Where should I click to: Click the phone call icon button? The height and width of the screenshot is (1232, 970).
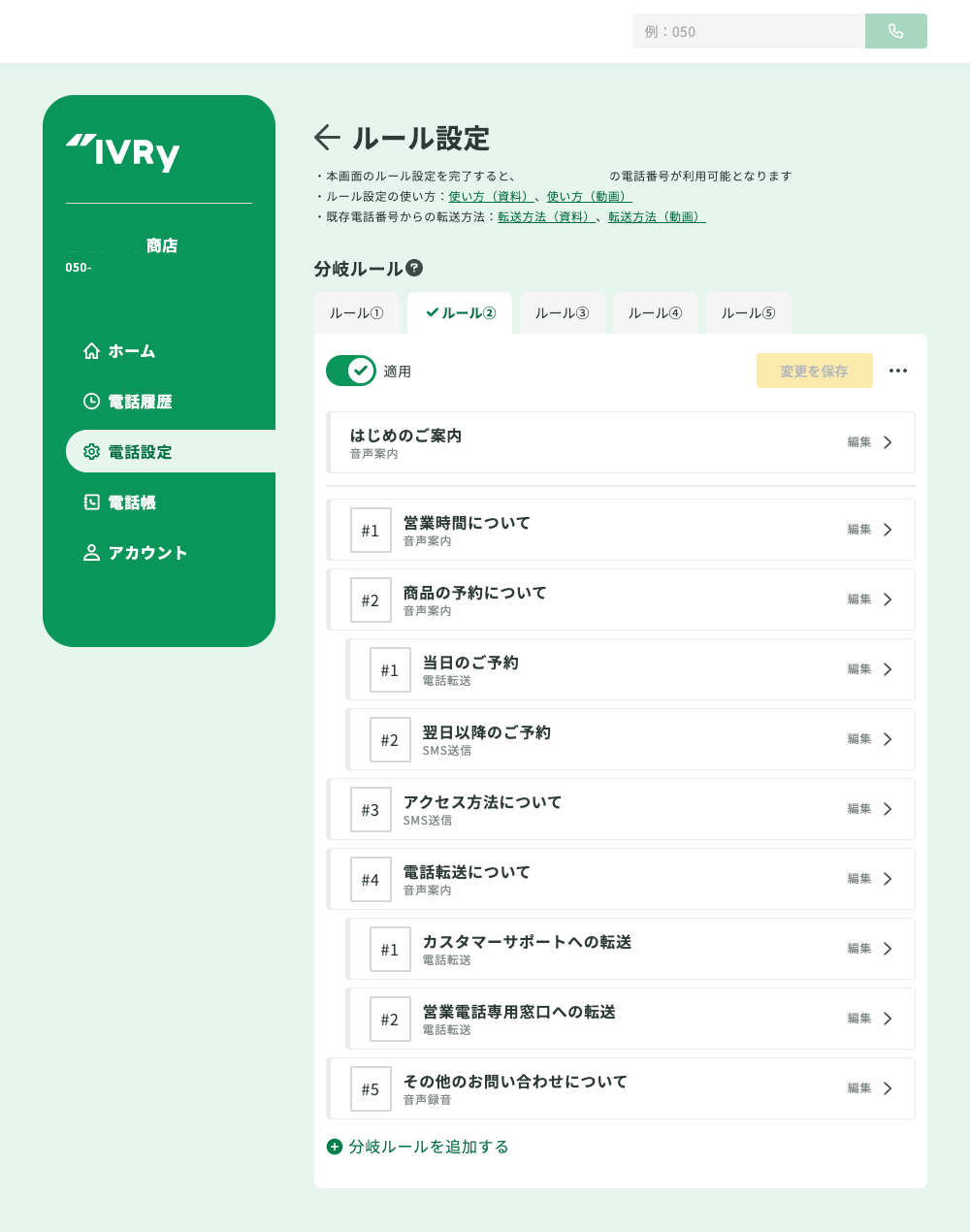point(895,31)
